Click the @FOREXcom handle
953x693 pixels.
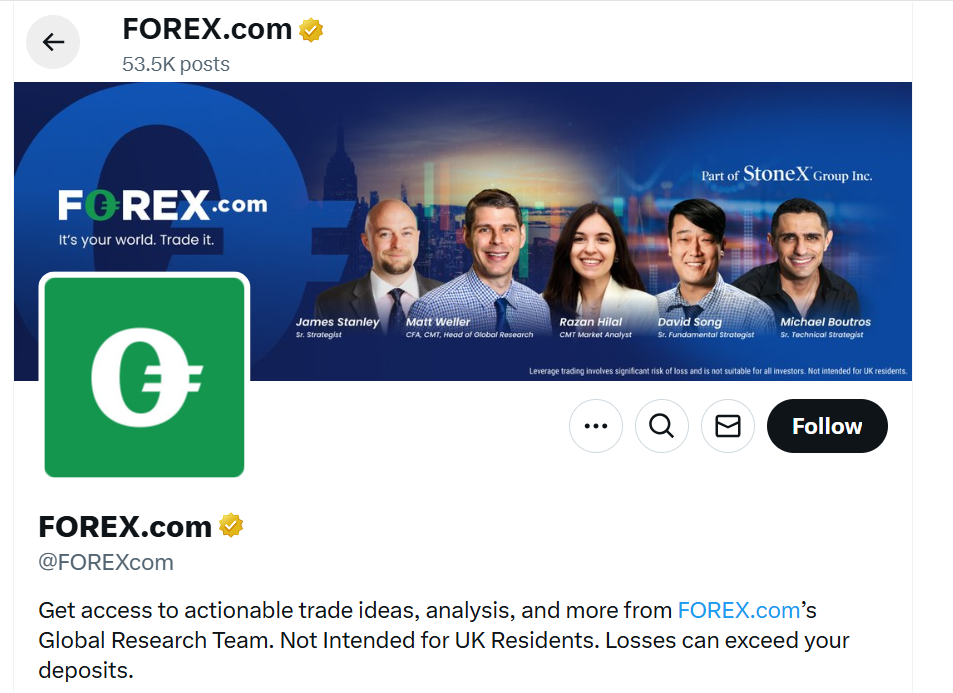click(x=106, y=562)
